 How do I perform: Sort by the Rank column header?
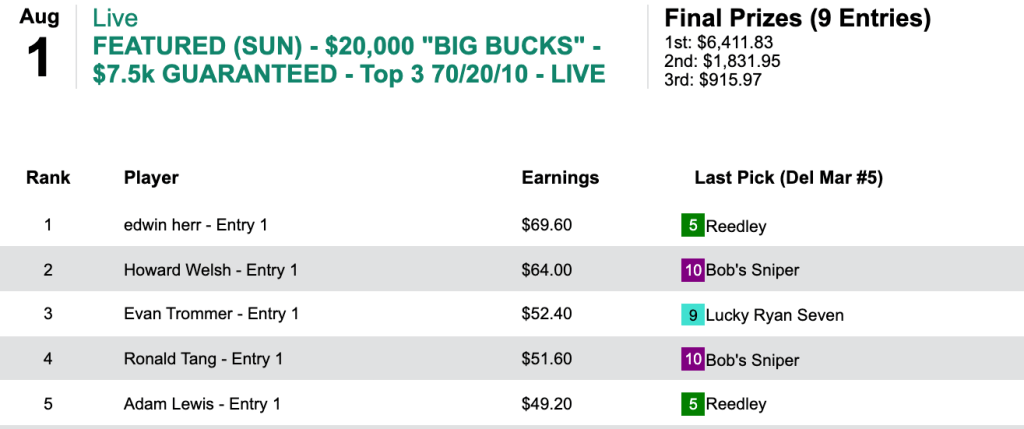[x=48, y=178]
